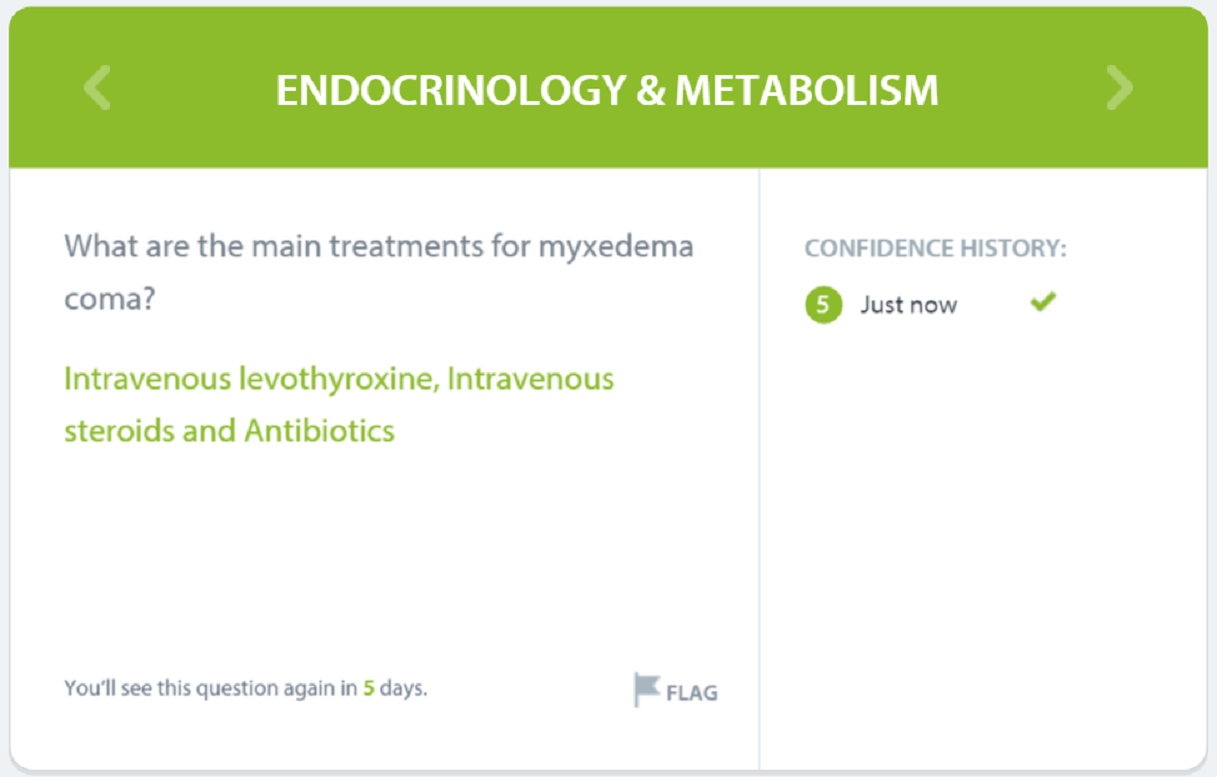This screenshot has width=1217, height=777.
Task: Click the word coma? in the question
Action: [110, 299]
